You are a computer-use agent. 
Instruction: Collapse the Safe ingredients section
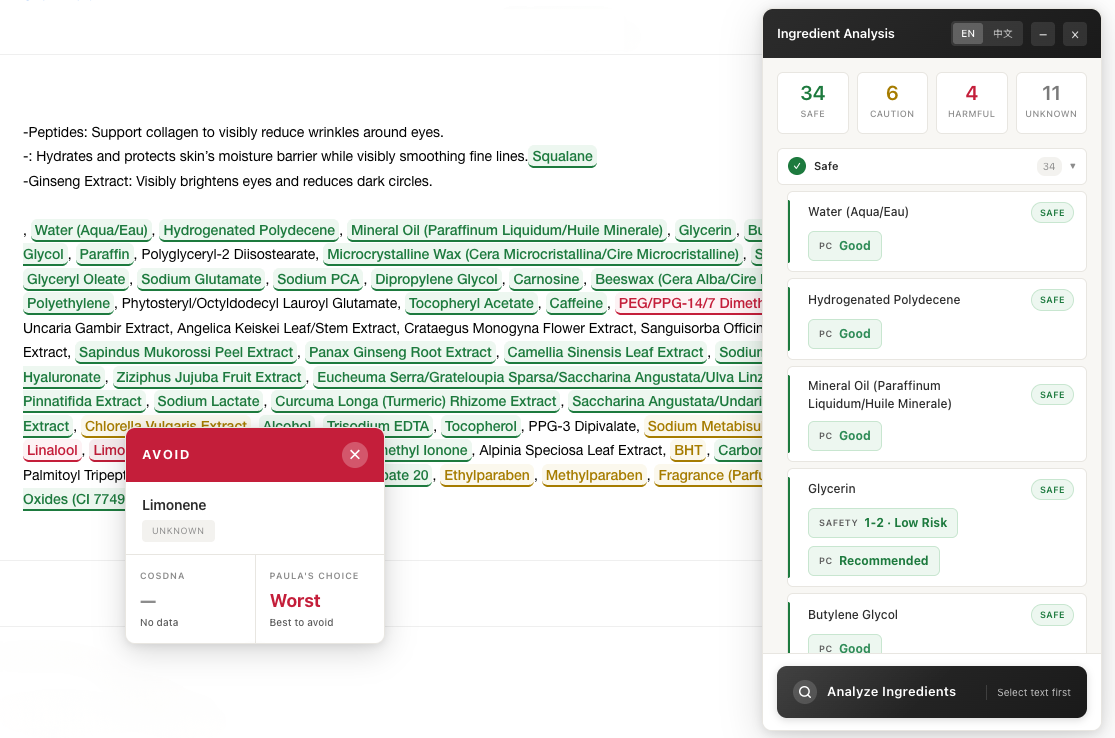pyautogui.click(x=1073, y=166)
